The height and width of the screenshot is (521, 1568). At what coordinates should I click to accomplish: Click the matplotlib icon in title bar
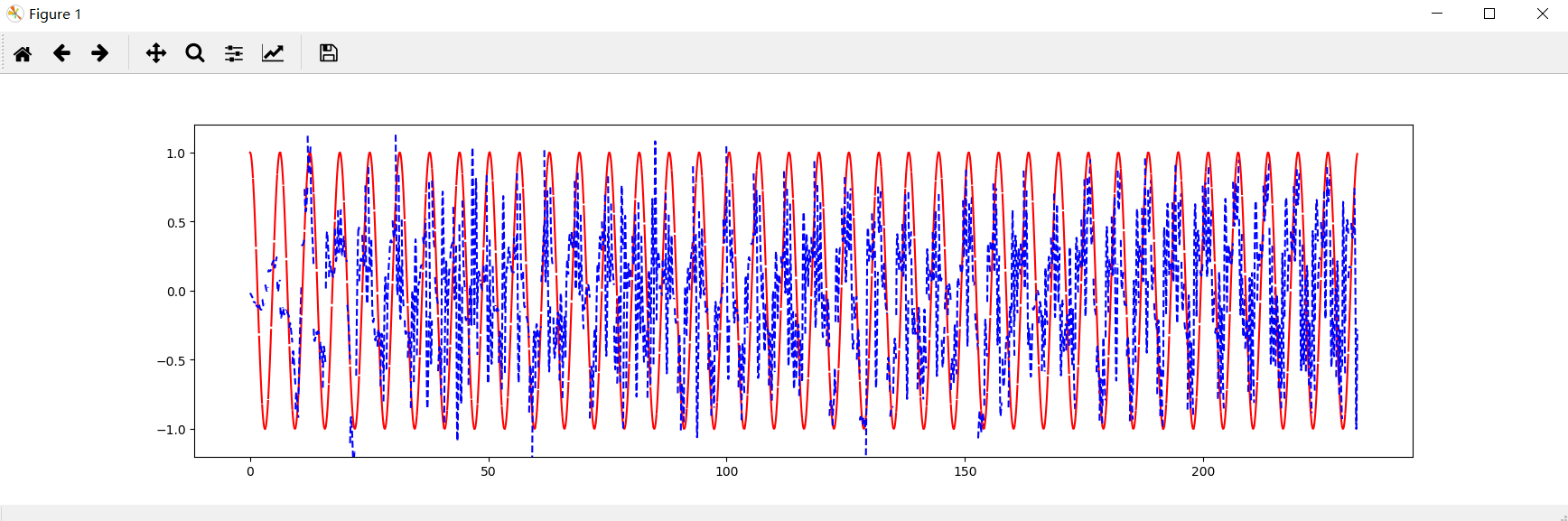click(x=14, y=14)
